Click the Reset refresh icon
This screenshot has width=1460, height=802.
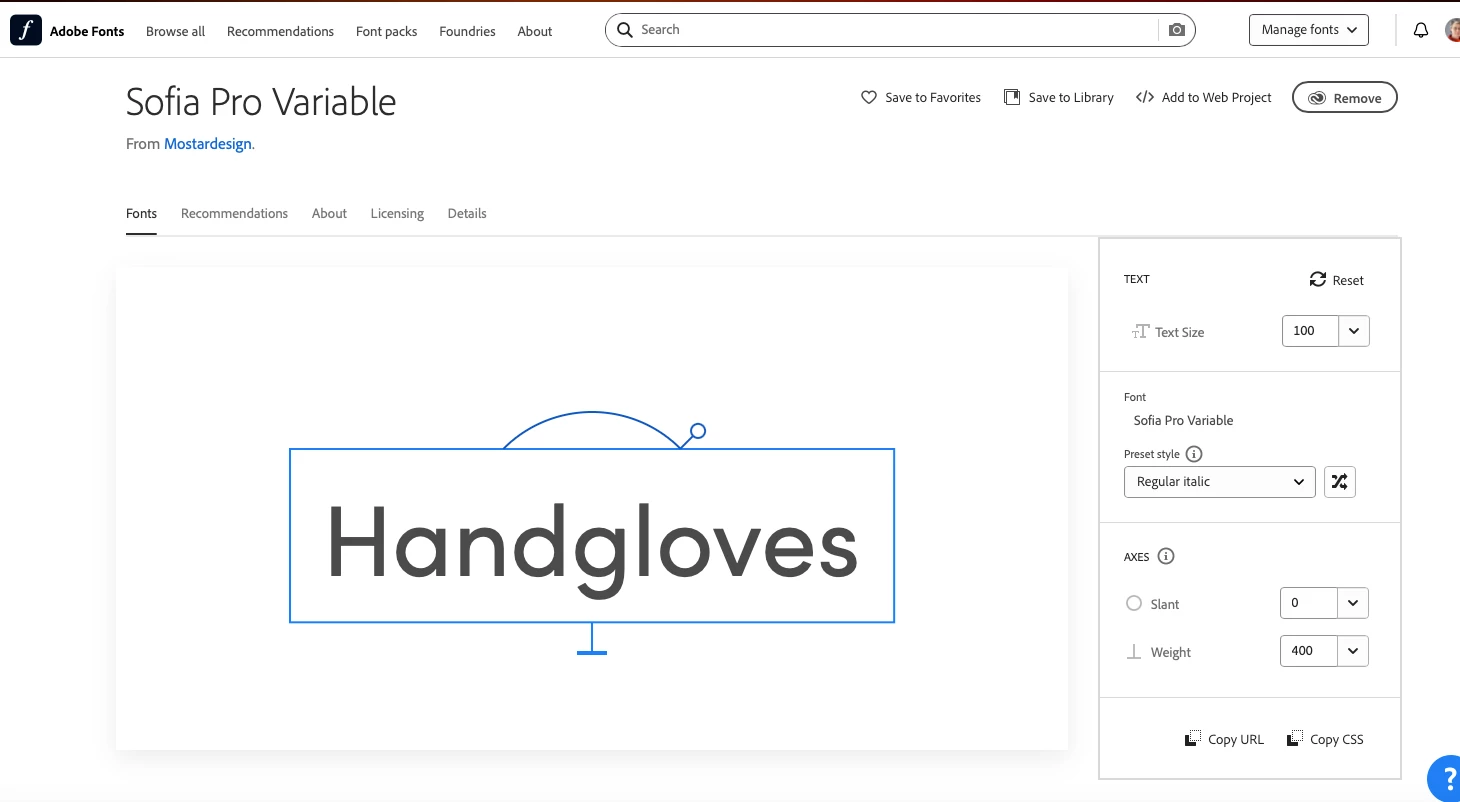(x=1318, y=280)
